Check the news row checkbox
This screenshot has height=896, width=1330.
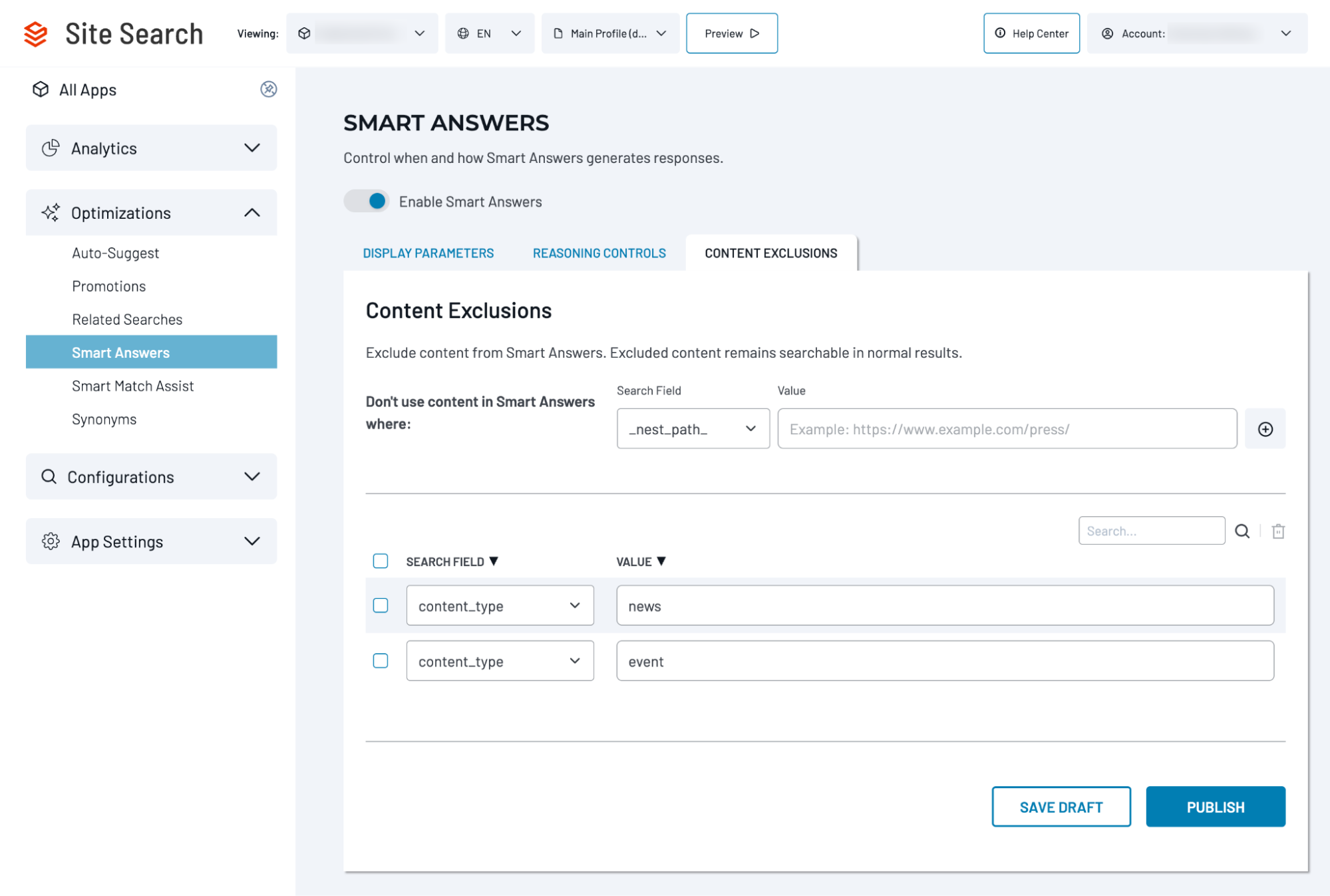[381, 605]
